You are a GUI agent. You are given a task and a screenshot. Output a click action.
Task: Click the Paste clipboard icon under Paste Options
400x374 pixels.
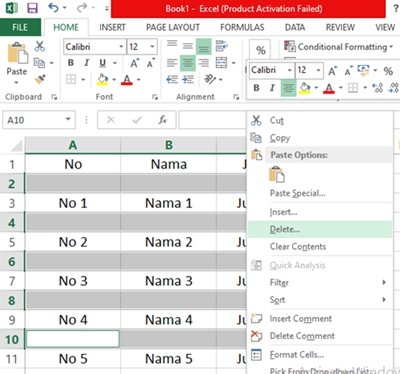pos(277,174)
